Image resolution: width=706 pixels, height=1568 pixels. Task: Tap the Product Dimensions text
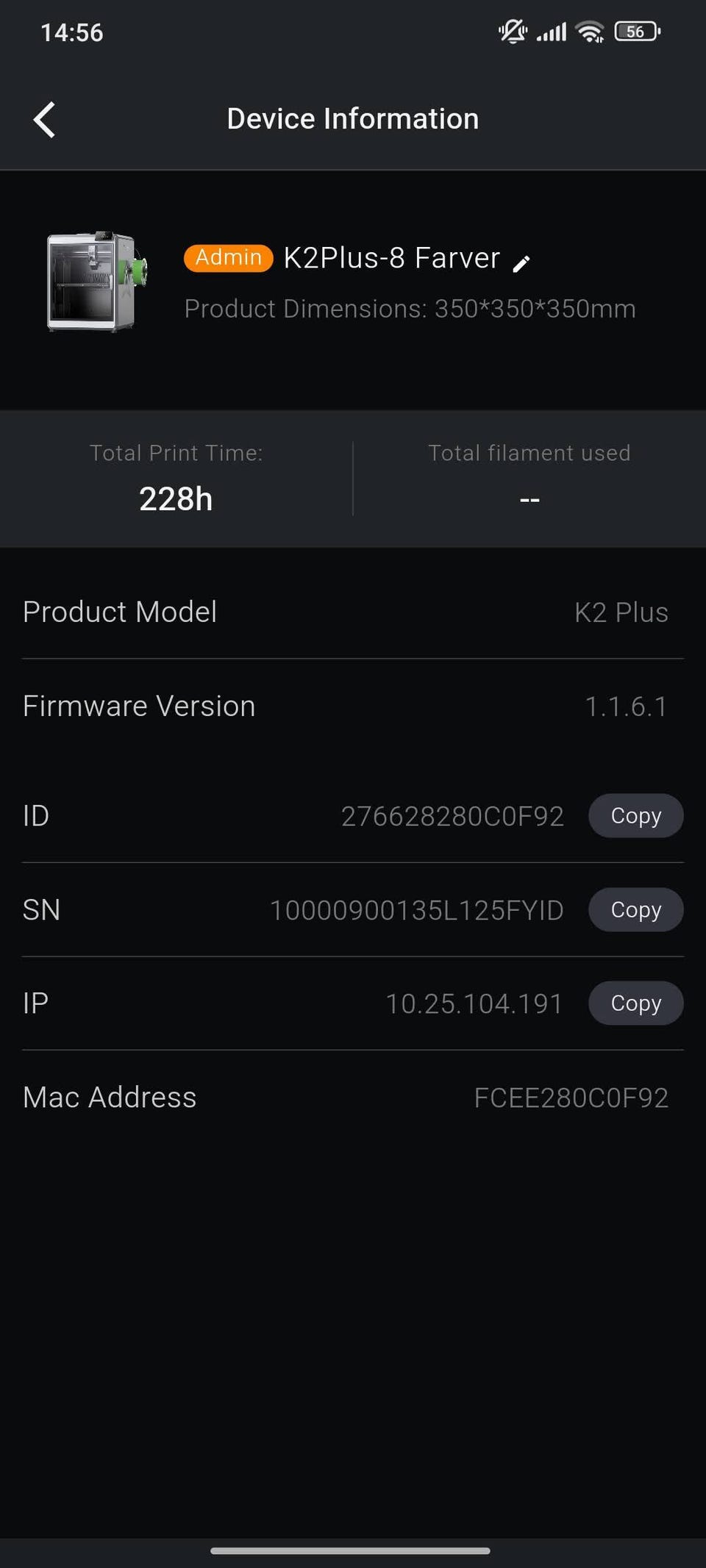click(x=410, y=309)
